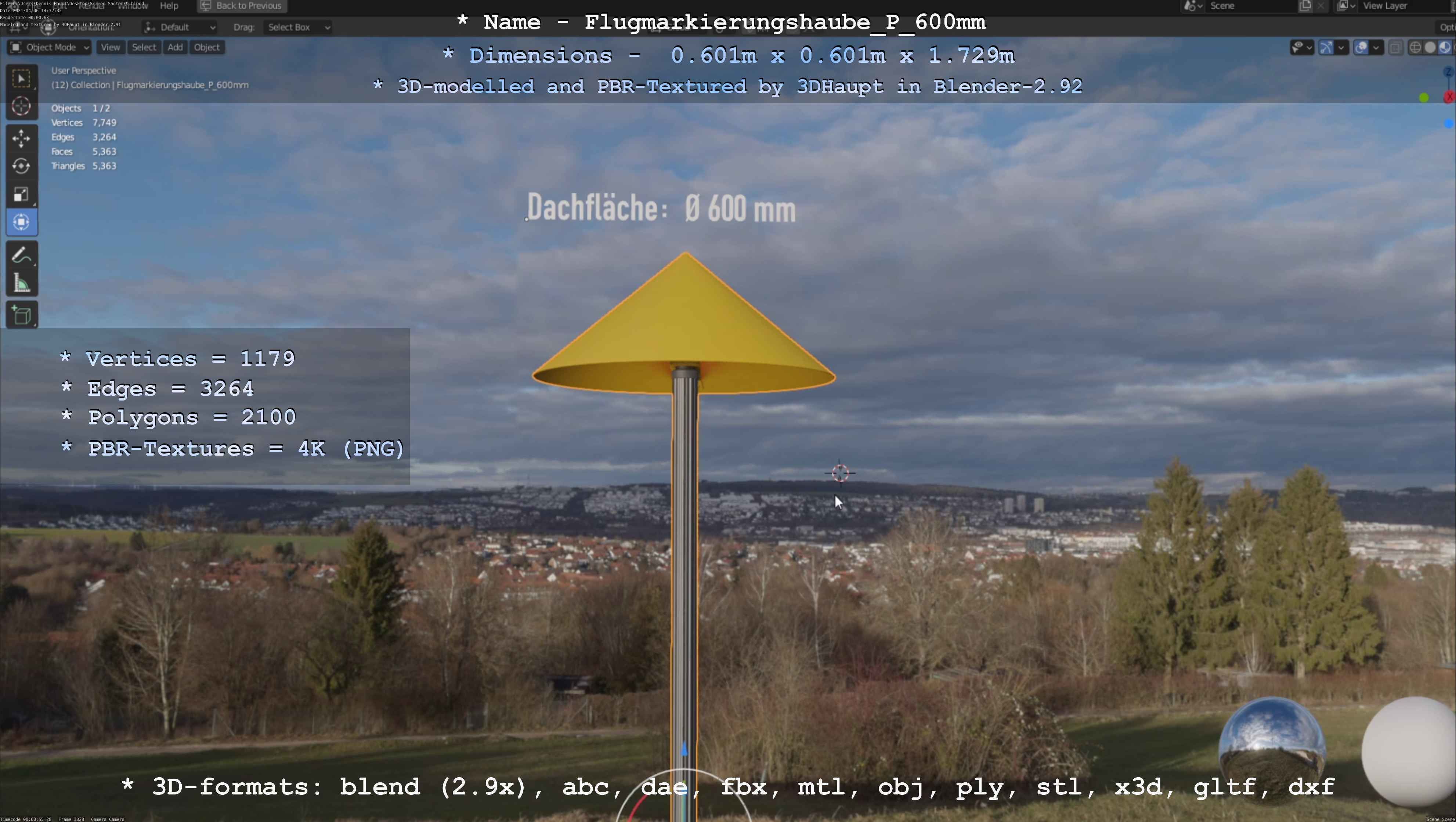Open the Help menu
This screenshot has width=1456, height=822.
[169, 6]
